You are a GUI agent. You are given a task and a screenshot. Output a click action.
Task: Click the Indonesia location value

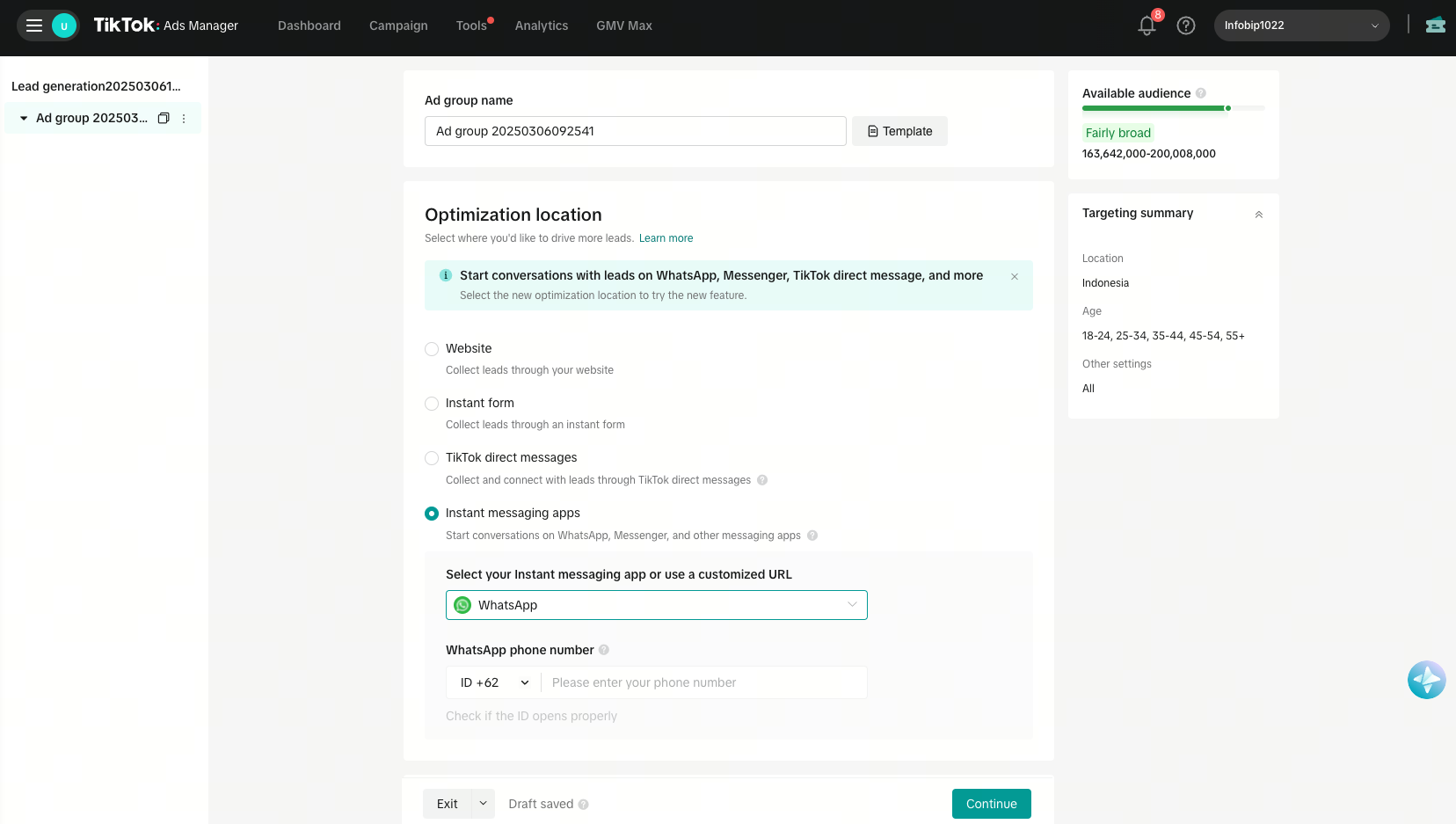tap(1105, 283)
